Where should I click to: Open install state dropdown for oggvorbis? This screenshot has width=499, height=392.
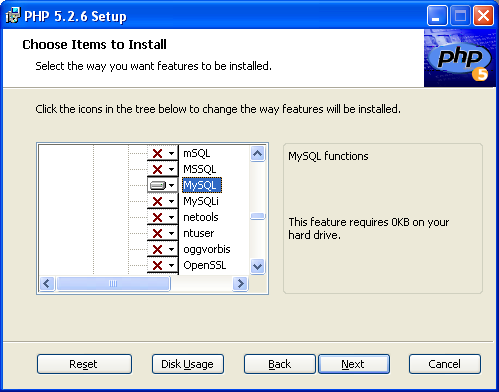pos(163,249)
